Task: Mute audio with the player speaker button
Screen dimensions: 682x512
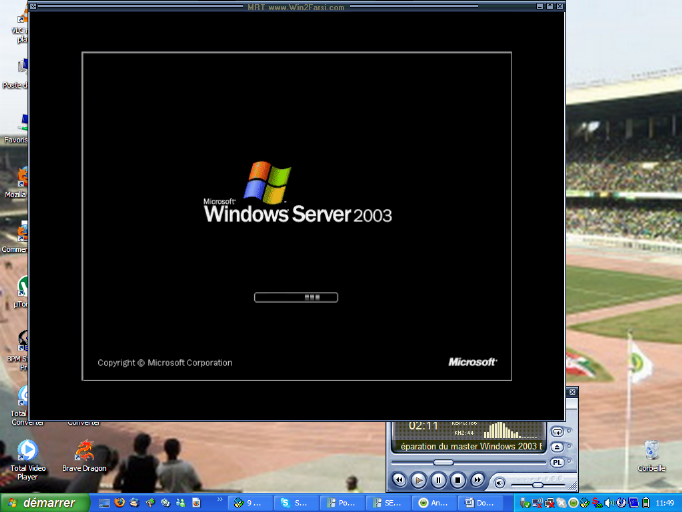Action: tap(500, 483)
